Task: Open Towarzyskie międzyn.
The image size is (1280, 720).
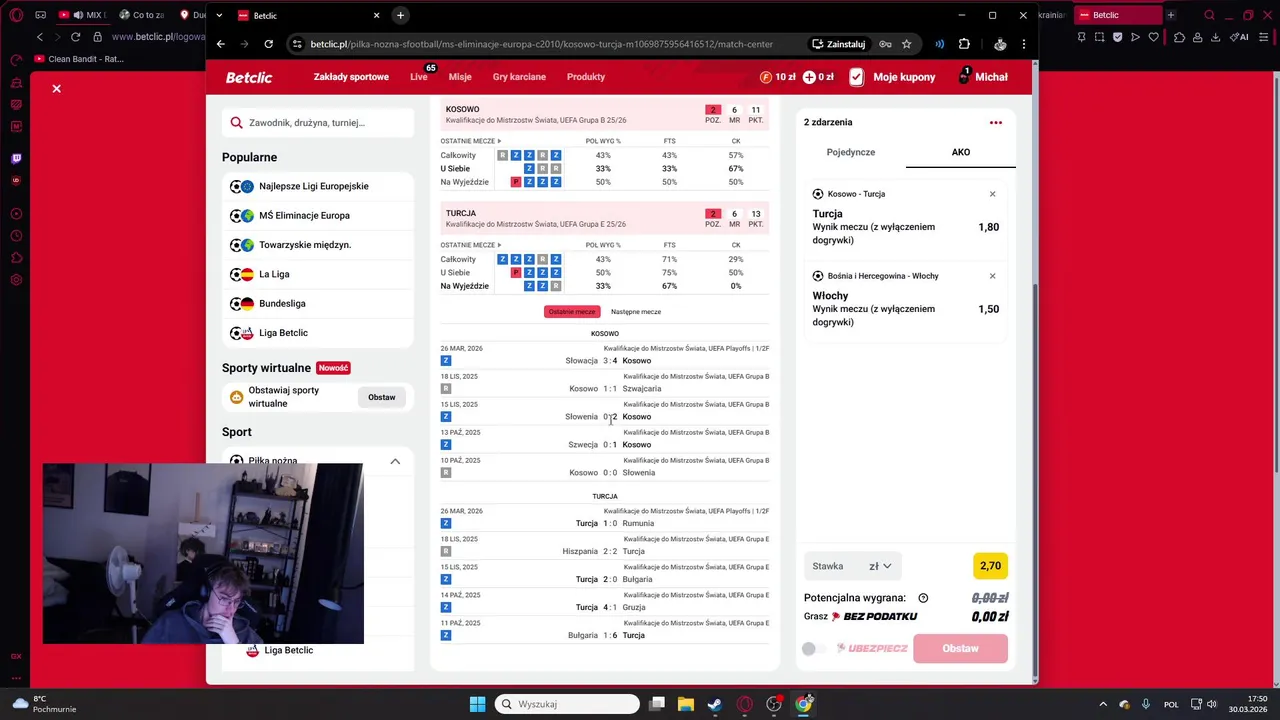Action: [318, 245]
